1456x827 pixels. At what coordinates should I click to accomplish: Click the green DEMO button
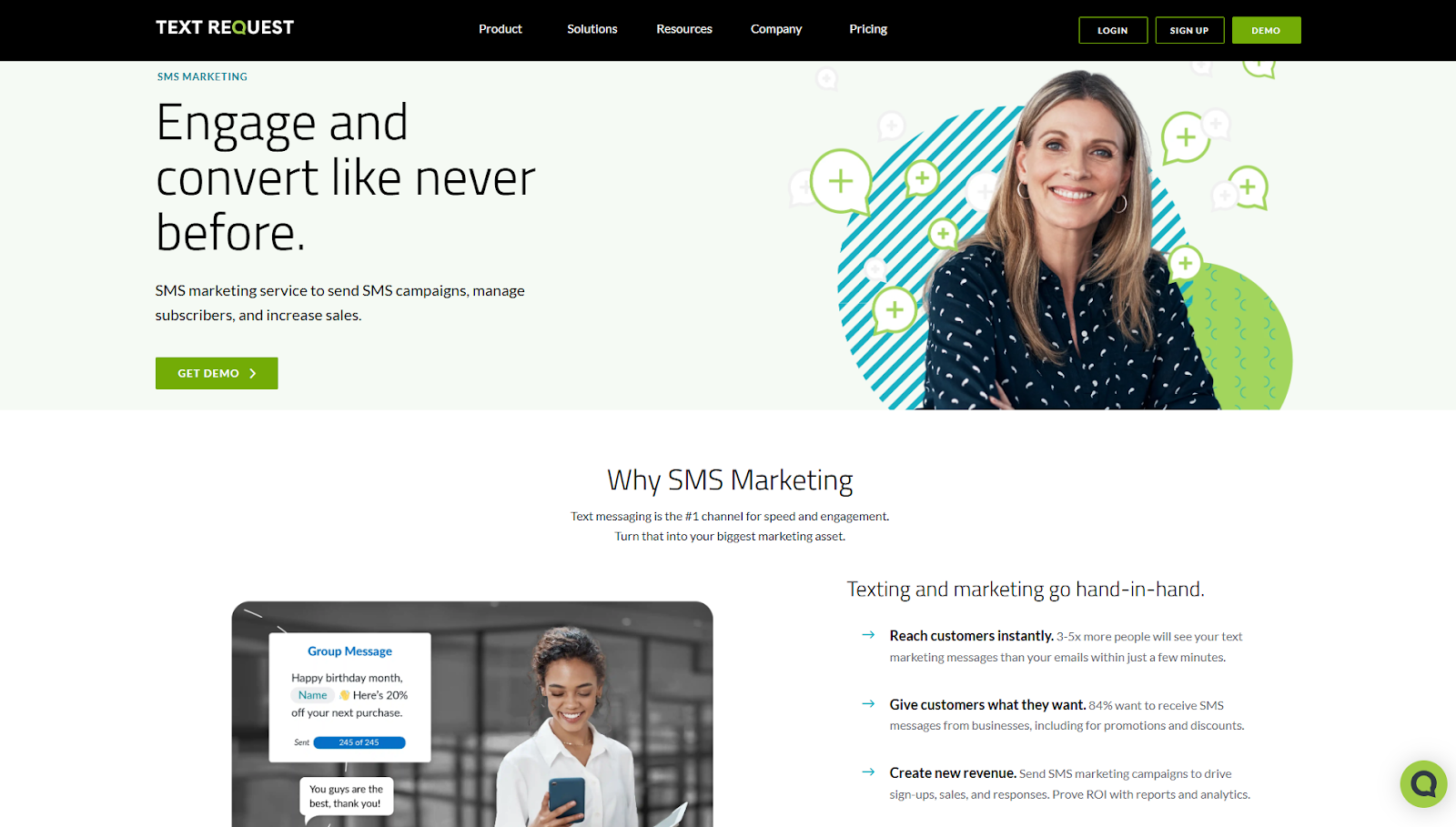(1266, 30)
